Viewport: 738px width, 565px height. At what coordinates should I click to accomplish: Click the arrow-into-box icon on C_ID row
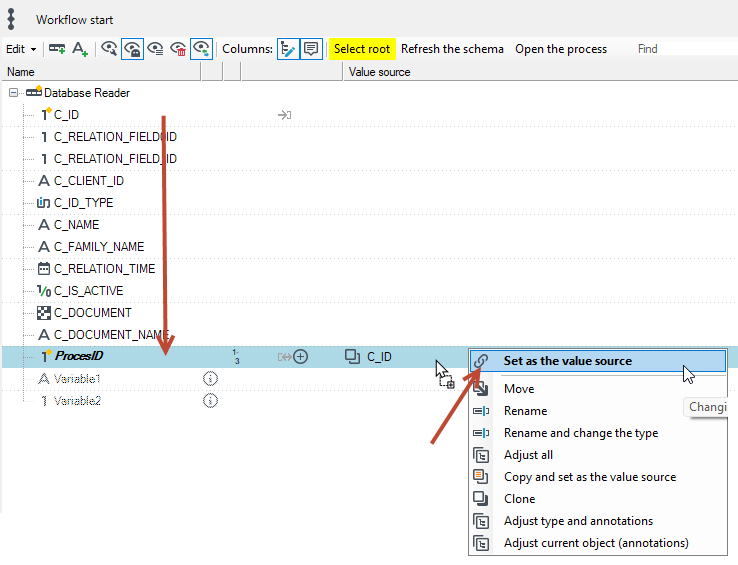284,115
